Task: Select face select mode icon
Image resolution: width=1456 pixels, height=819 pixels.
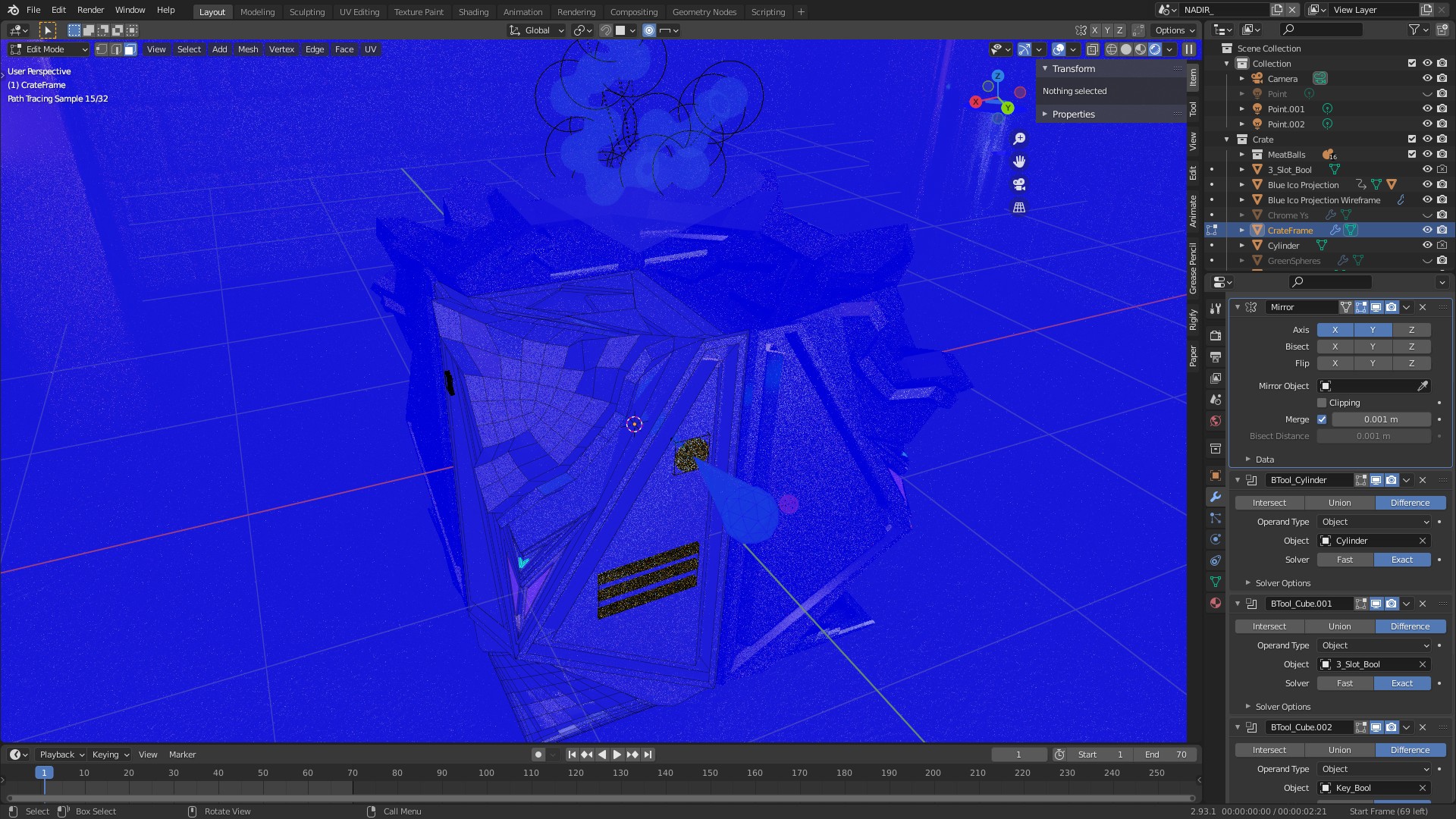Action: 130,49
